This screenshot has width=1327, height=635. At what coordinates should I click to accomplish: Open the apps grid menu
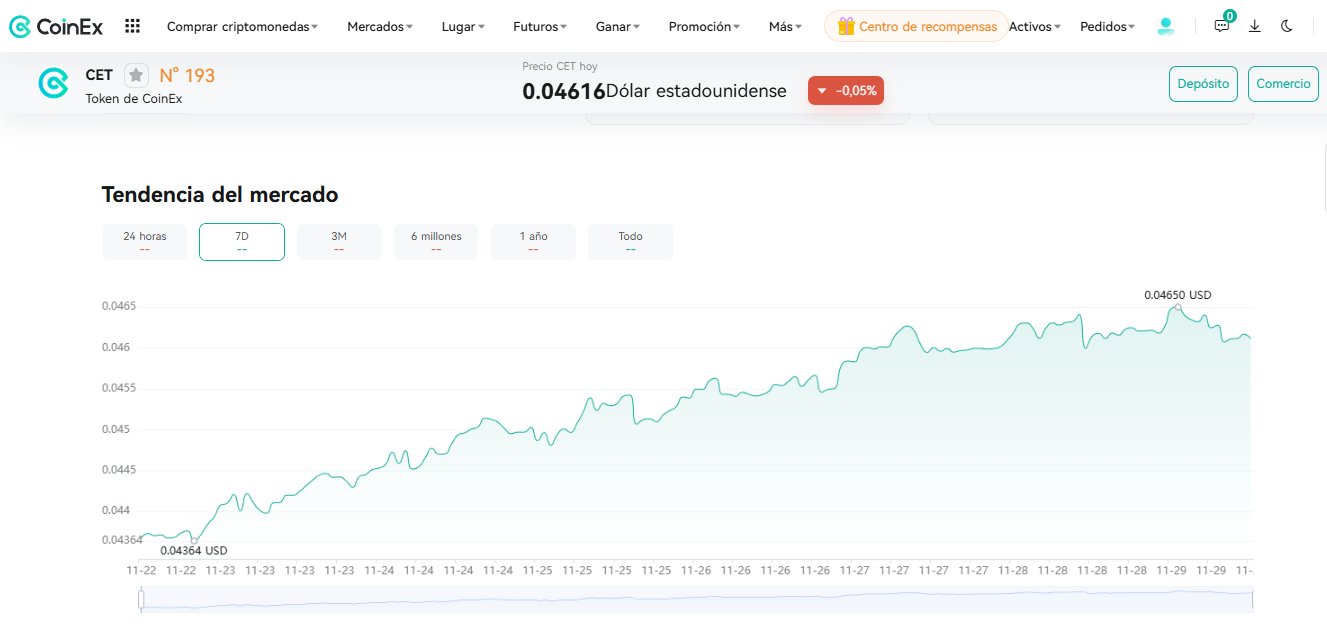(x=132, y=27)
